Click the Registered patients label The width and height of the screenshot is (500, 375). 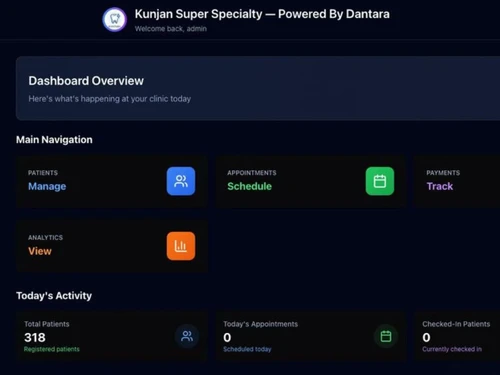pyautogui.click(x=52, y=349)
